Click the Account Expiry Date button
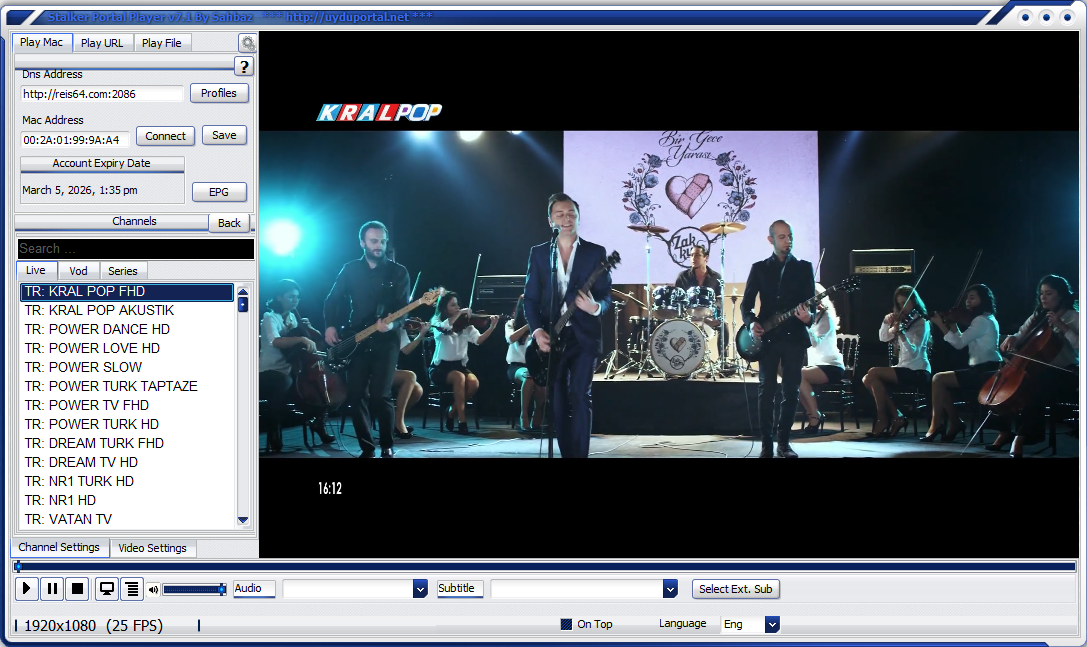 [102, 164]
